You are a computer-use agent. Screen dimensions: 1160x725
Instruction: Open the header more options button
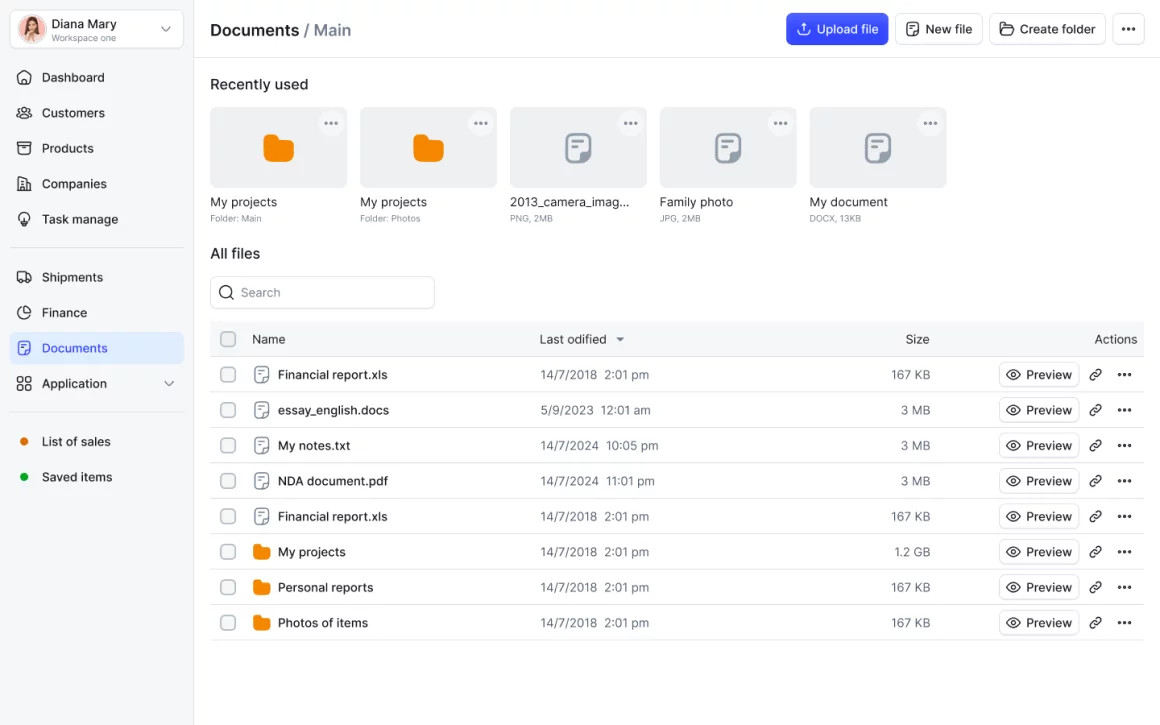pyautogui.click(x=1128, y=29)
